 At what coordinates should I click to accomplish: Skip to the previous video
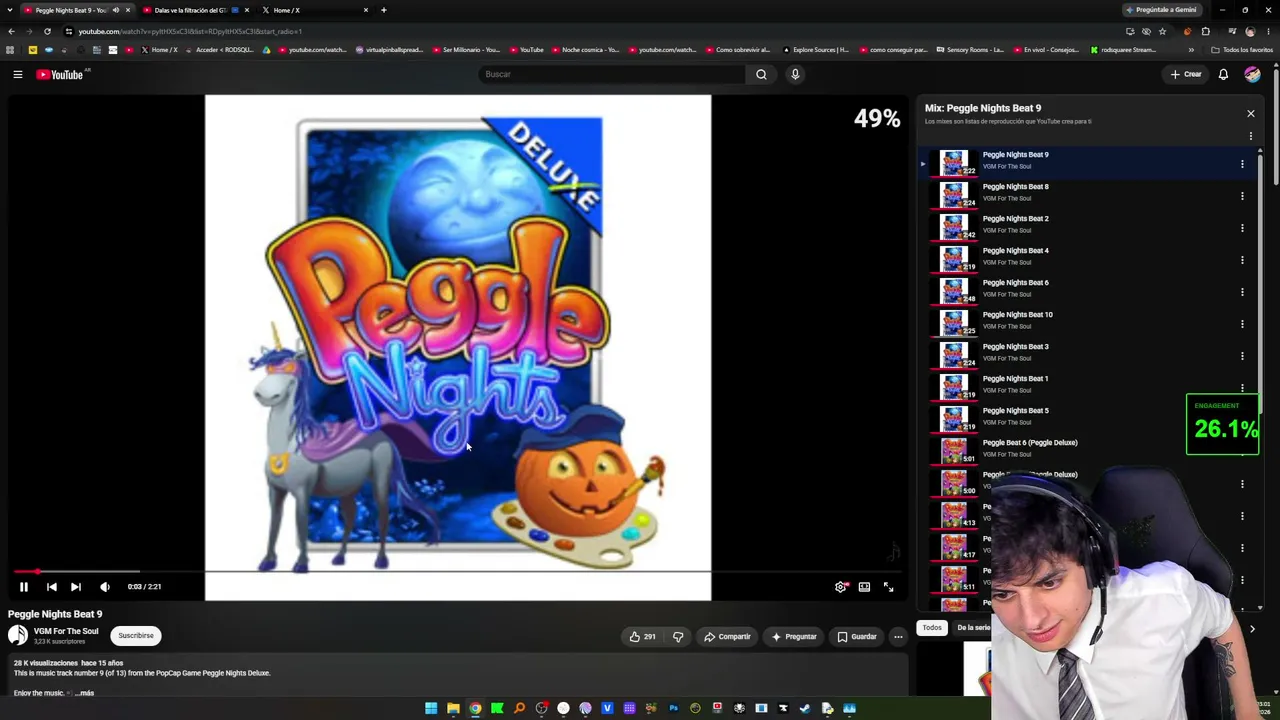[x=51, y=587]
